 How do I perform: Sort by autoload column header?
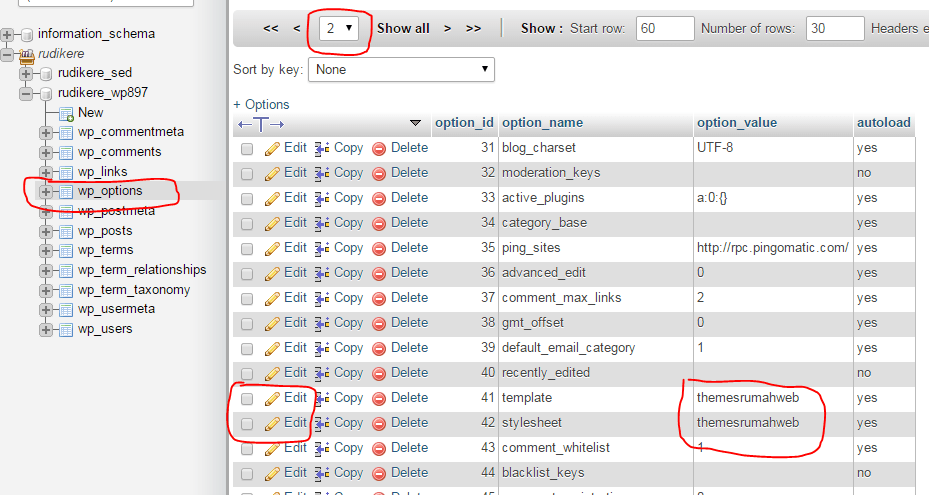click(883, 123)
